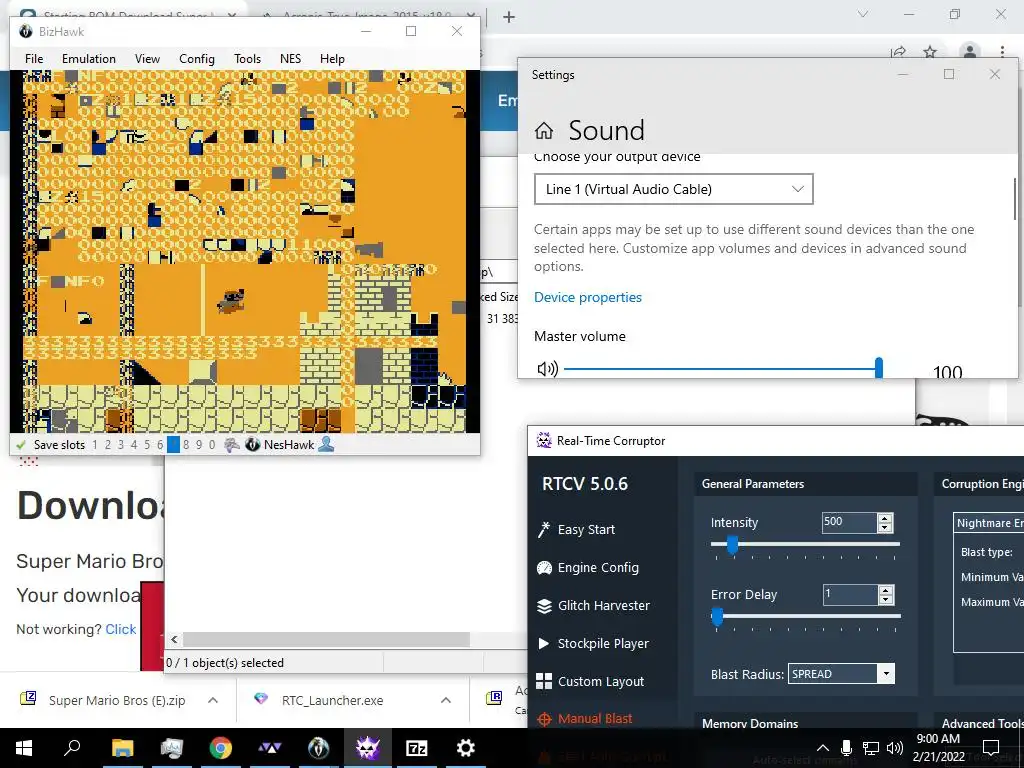Open the Glitch Harvester section
Screen dimensions: 1024x768
pos(593,605)
